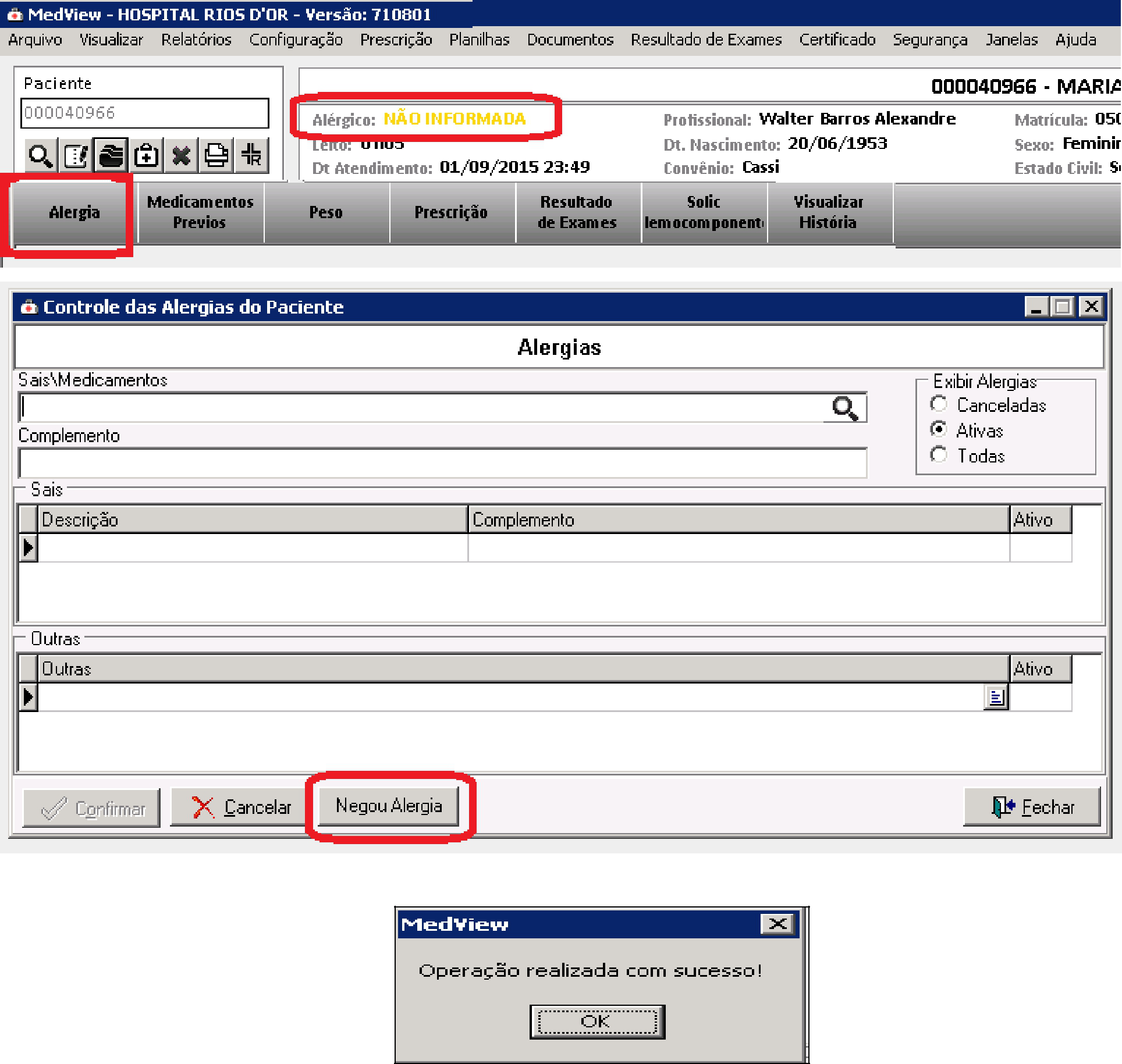The width and height of the screenshot is (1122, 1064).
Task: Click the Outras column header
Action: click(523, 669)
